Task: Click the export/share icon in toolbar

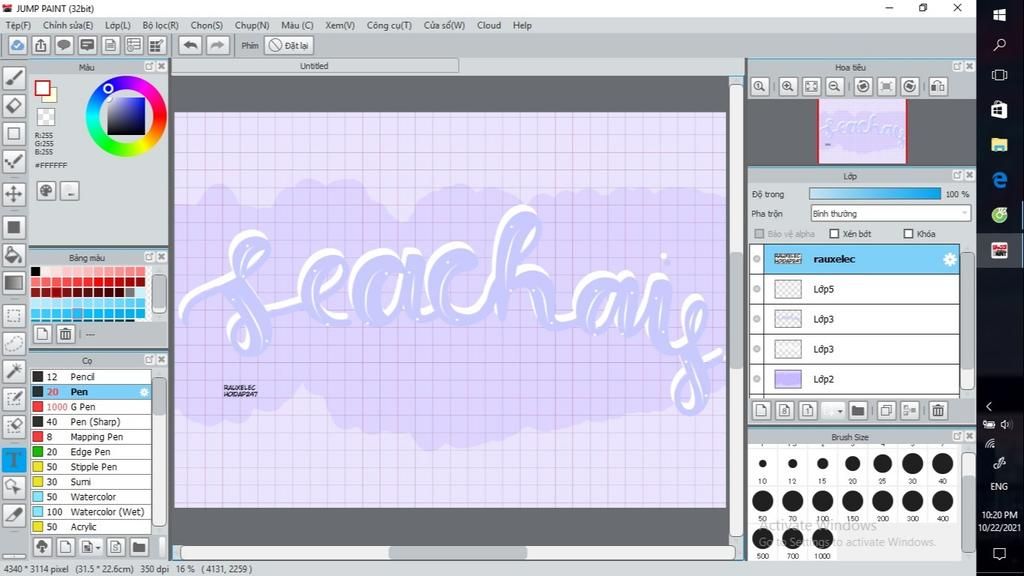Action: 40,45
